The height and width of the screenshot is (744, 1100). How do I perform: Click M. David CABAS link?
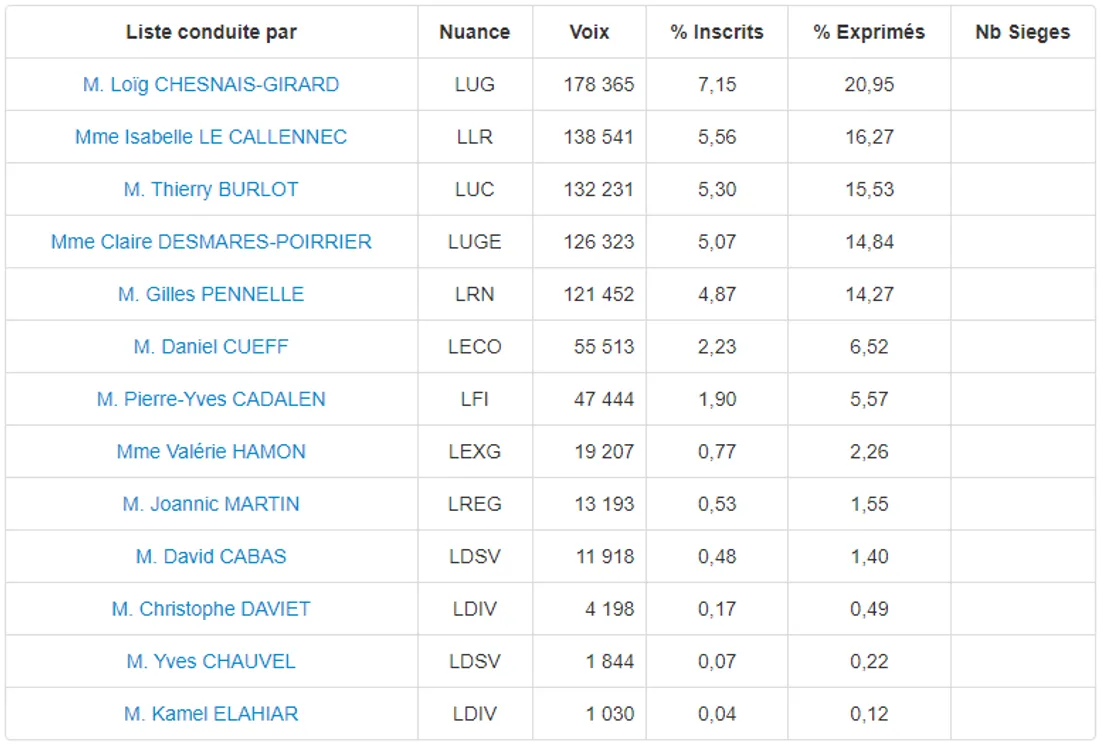[211, 557]
